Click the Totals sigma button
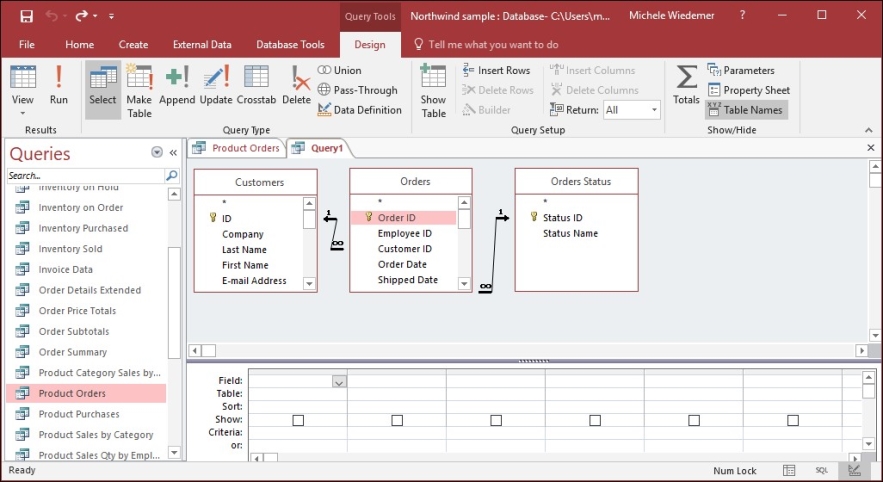883x482 pixels. (x=686, y=86)
